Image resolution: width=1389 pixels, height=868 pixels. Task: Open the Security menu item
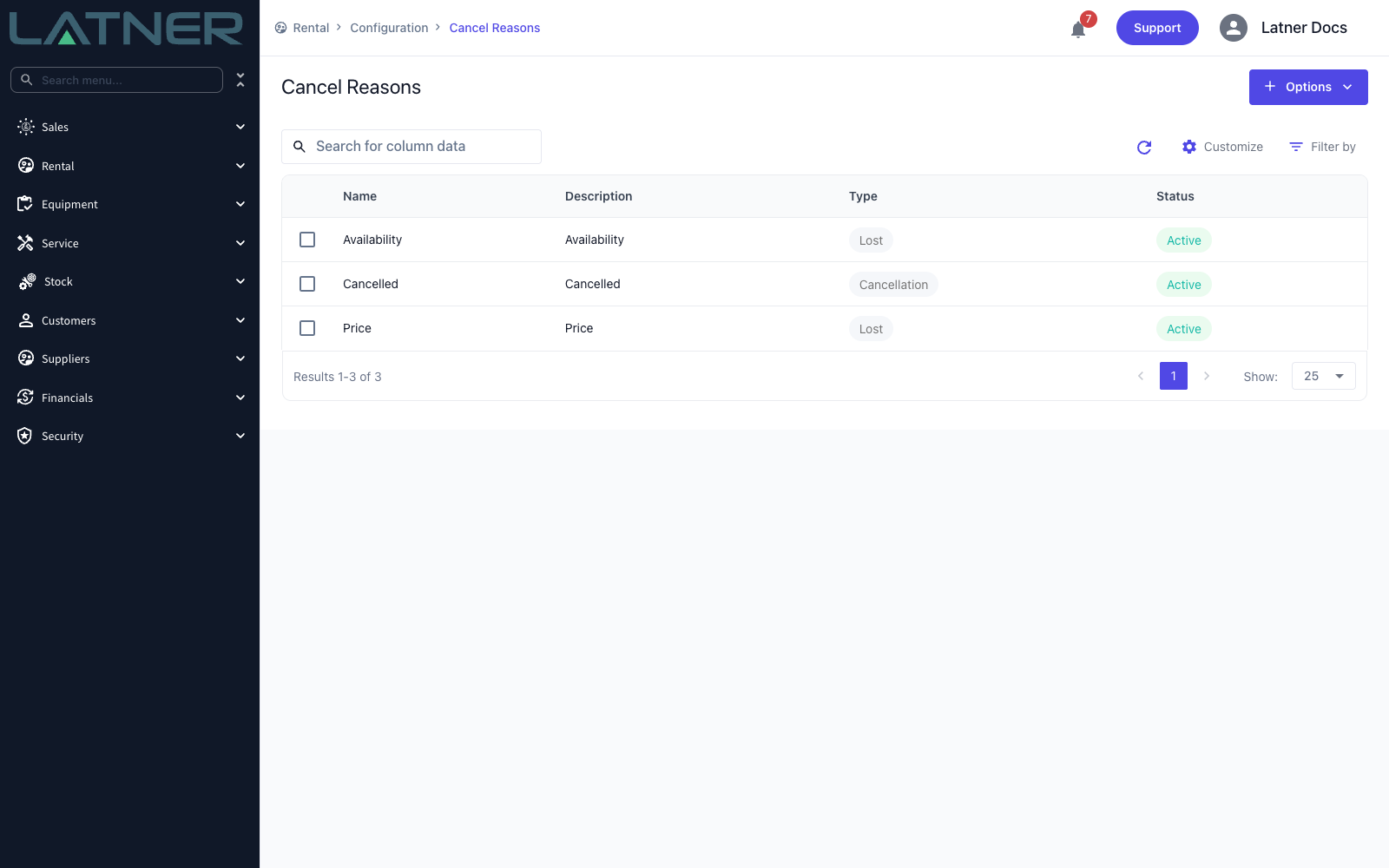tap(130, 436)
